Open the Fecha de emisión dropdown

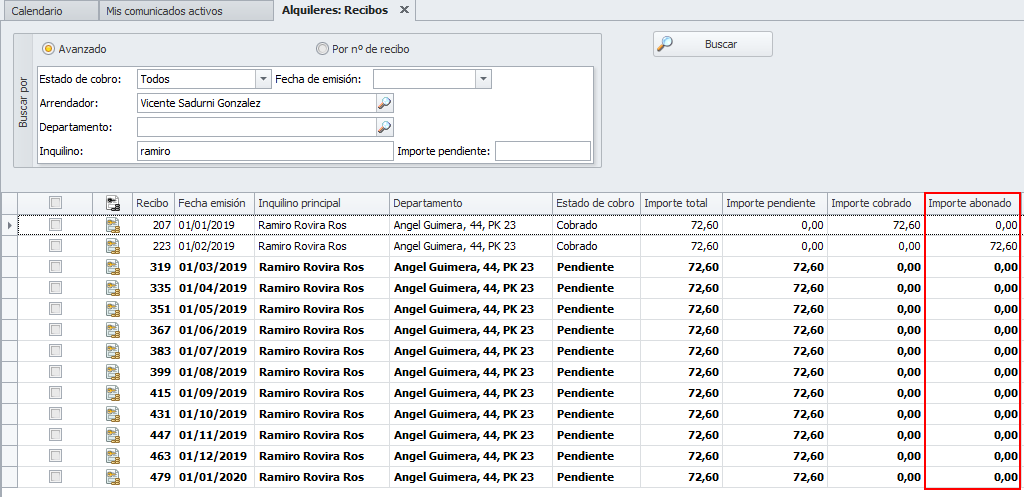pos(483,79)
